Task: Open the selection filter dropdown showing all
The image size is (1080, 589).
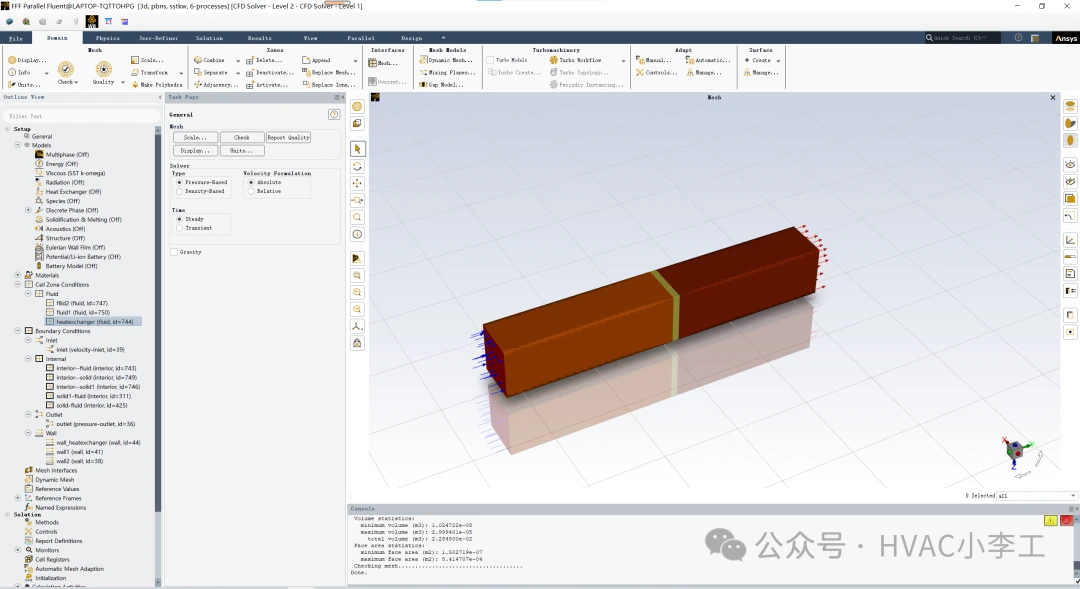Action: 1037,495
